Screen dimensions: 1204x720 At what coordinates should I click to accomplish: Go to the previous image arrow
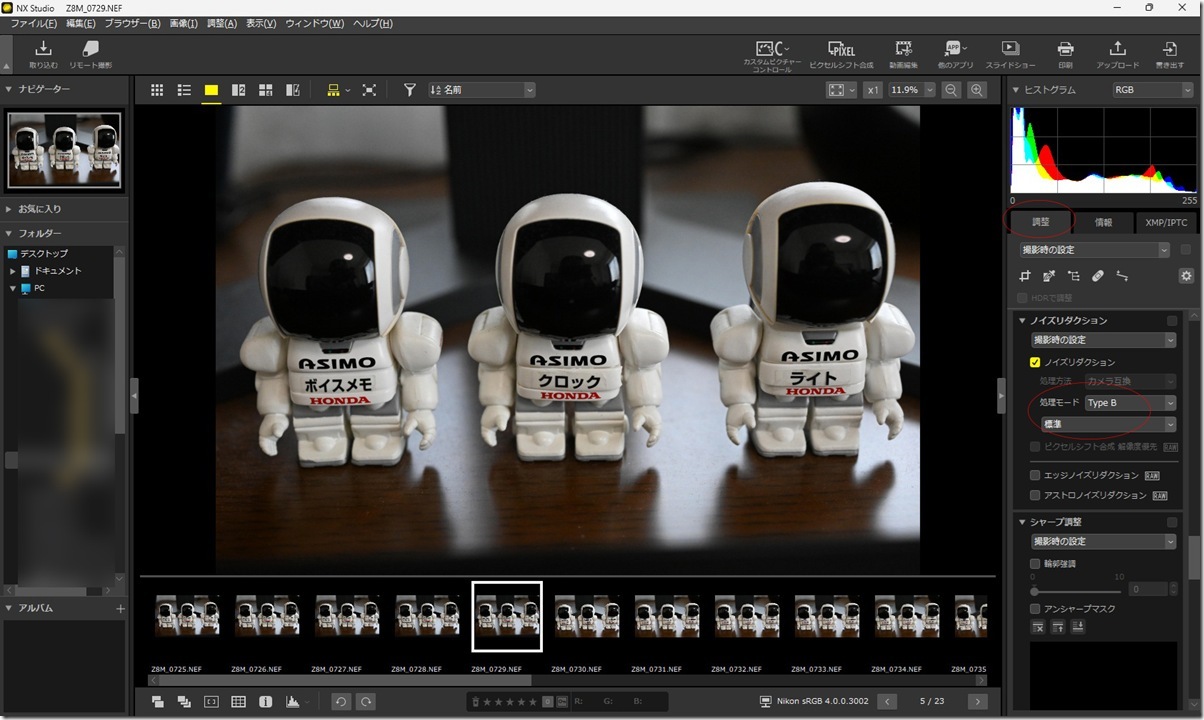(x=885, y=702)
